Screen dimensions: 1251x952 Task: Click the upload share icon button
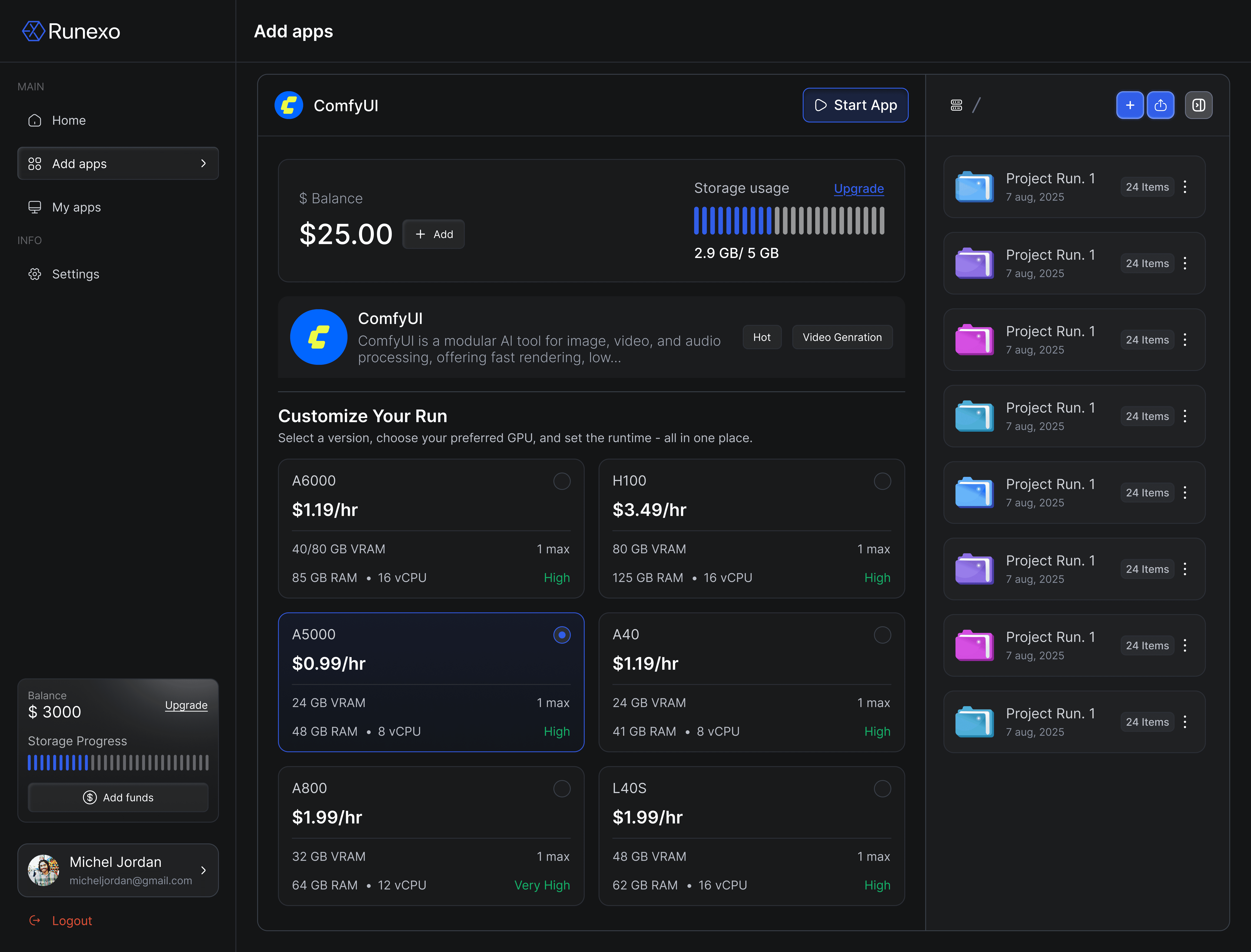point(1160,105)
